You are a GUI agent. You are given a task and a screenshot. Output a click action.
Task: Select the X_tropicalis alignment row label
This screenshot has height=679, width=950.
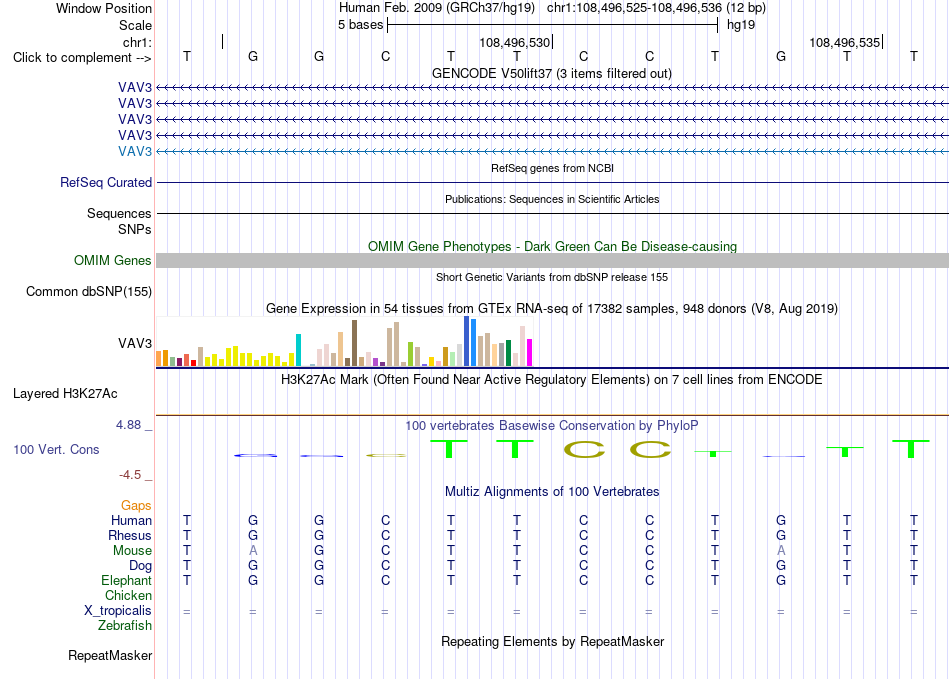(118, 611)
